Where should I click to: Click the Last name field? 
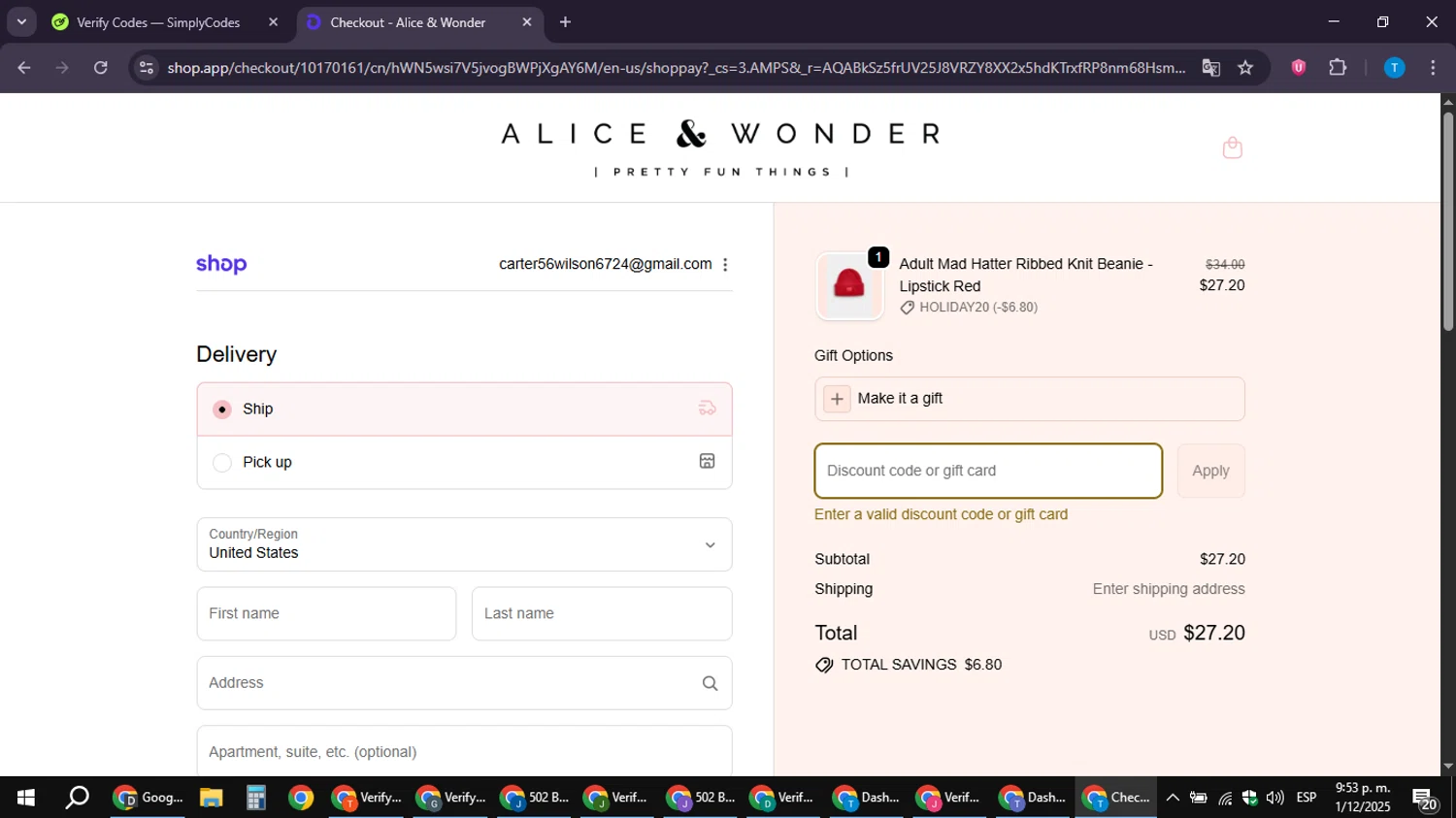(602, 613)
